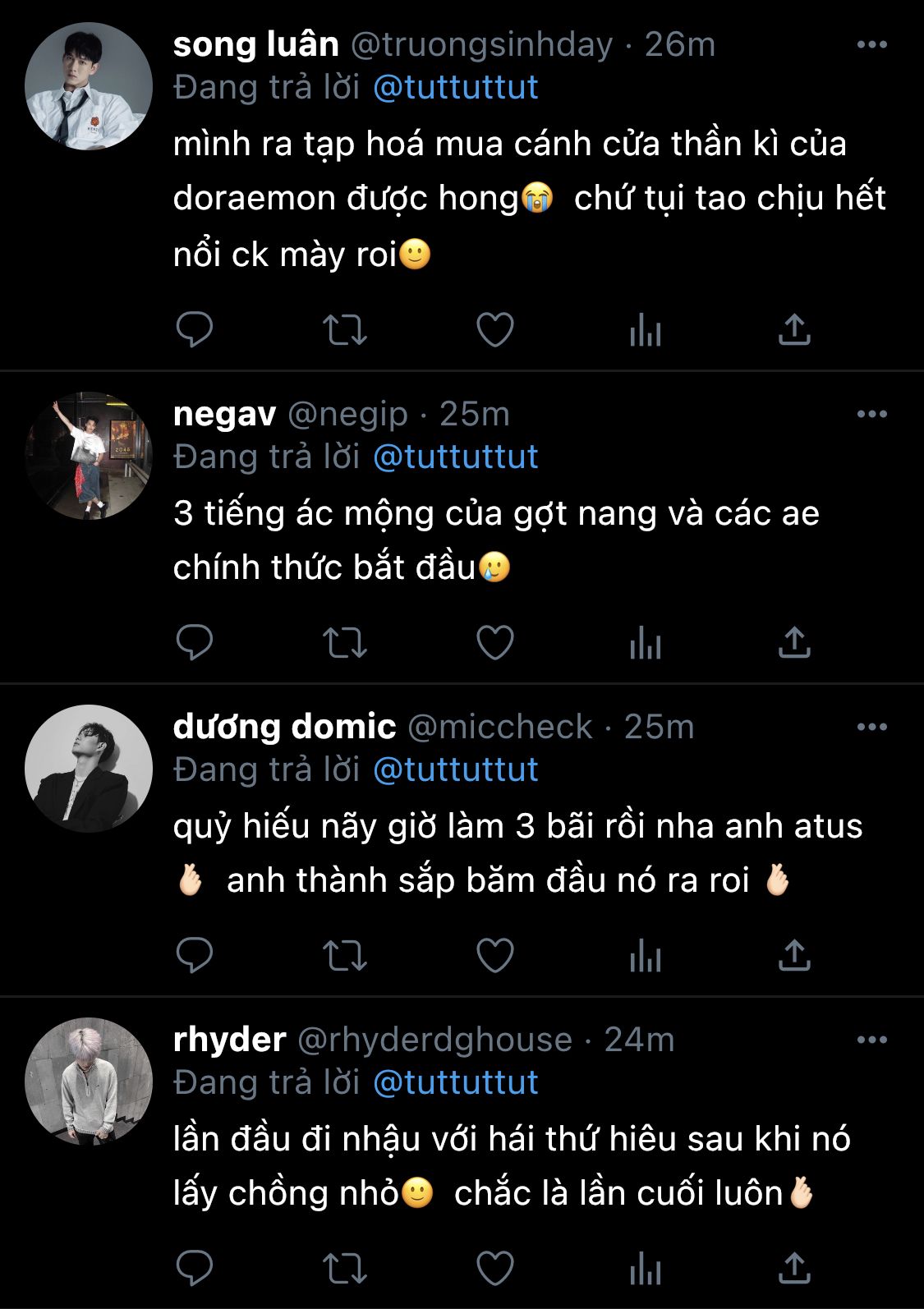
Task: Like negav's reply
Action: [x=495, y=642]
